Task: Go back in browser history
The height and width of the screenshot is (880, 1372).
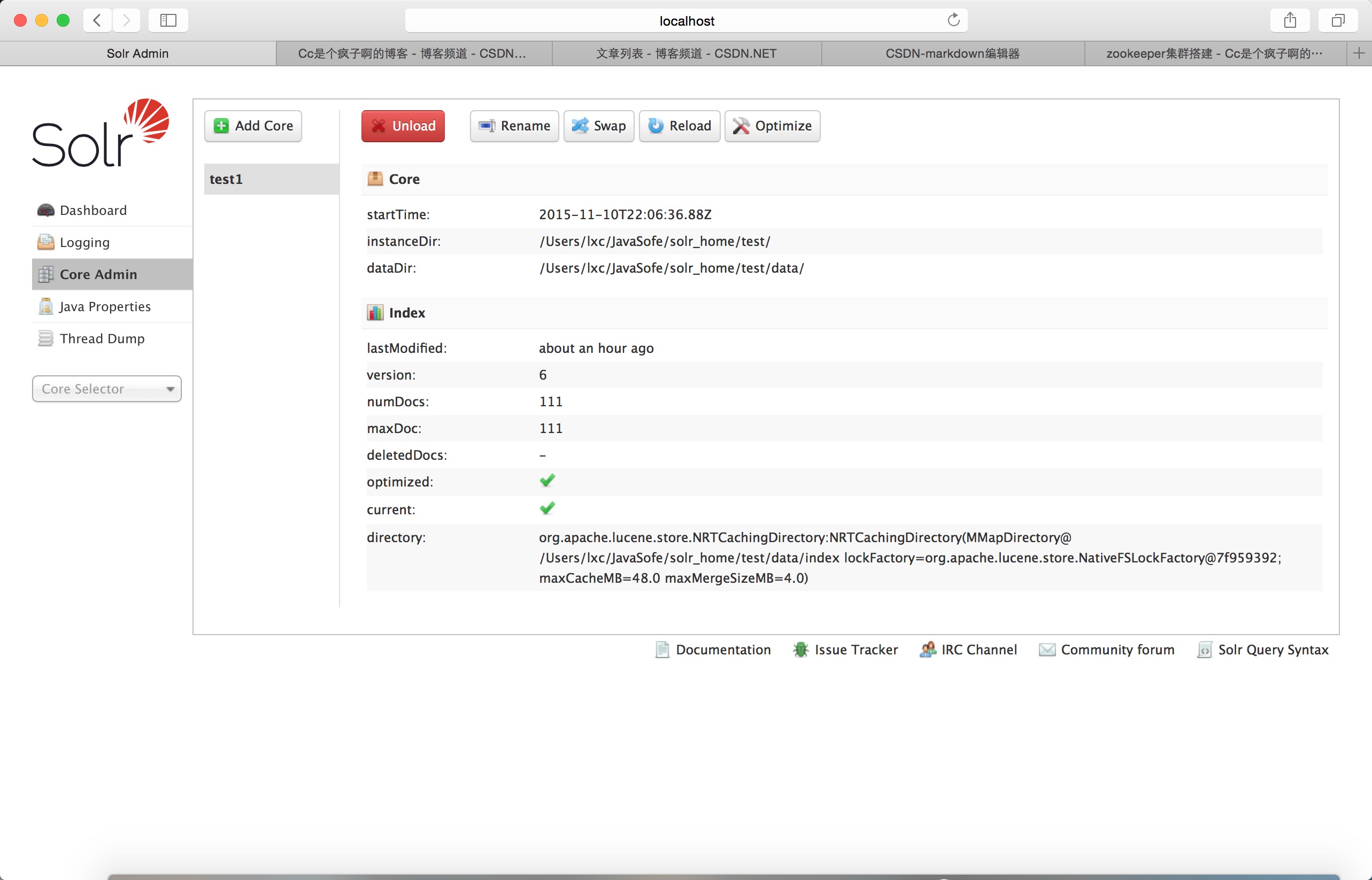Action: [x=97, y=20]
